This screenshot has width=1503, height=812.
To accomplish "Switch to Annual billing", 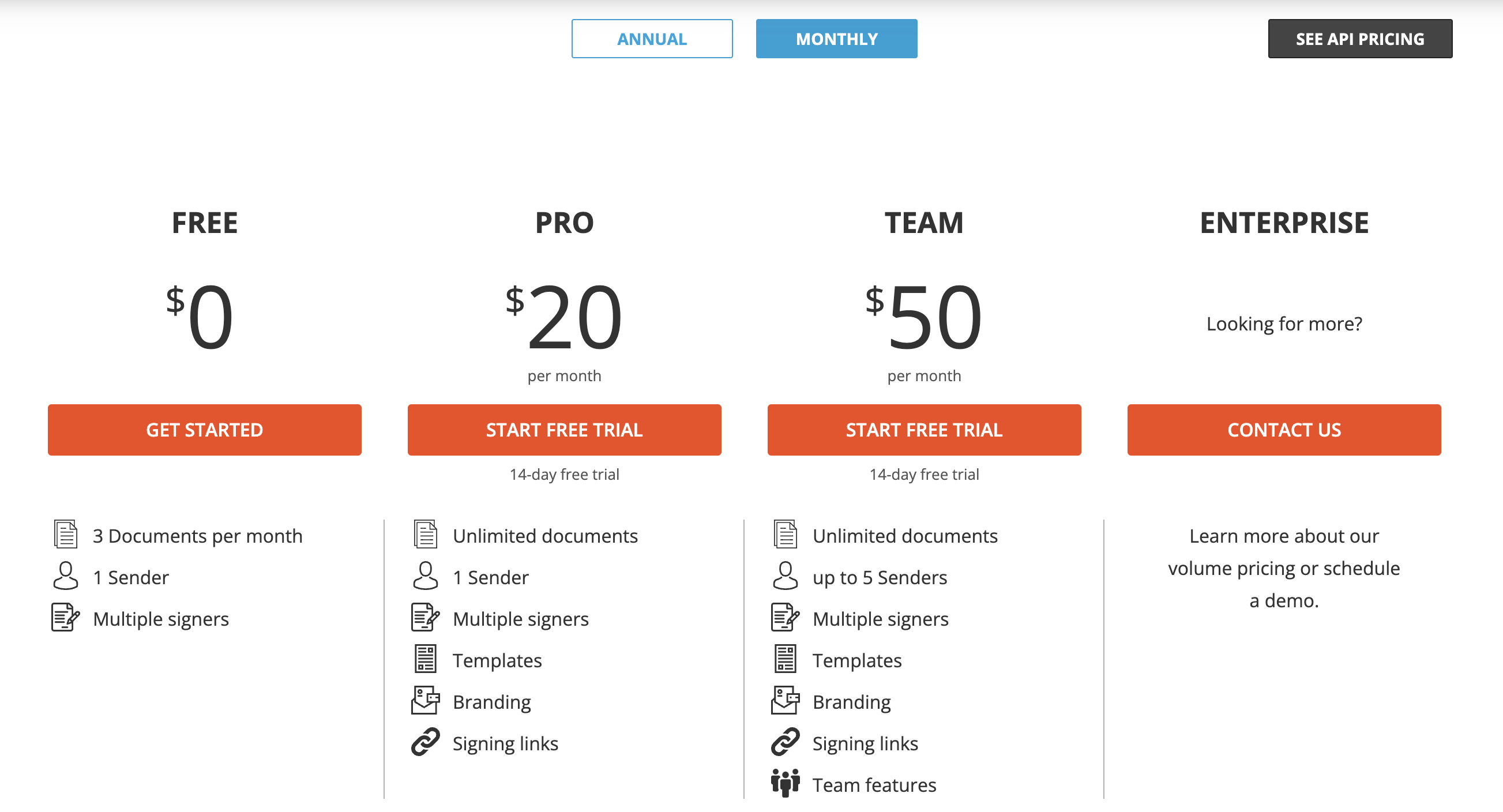I will click(652, 39).
